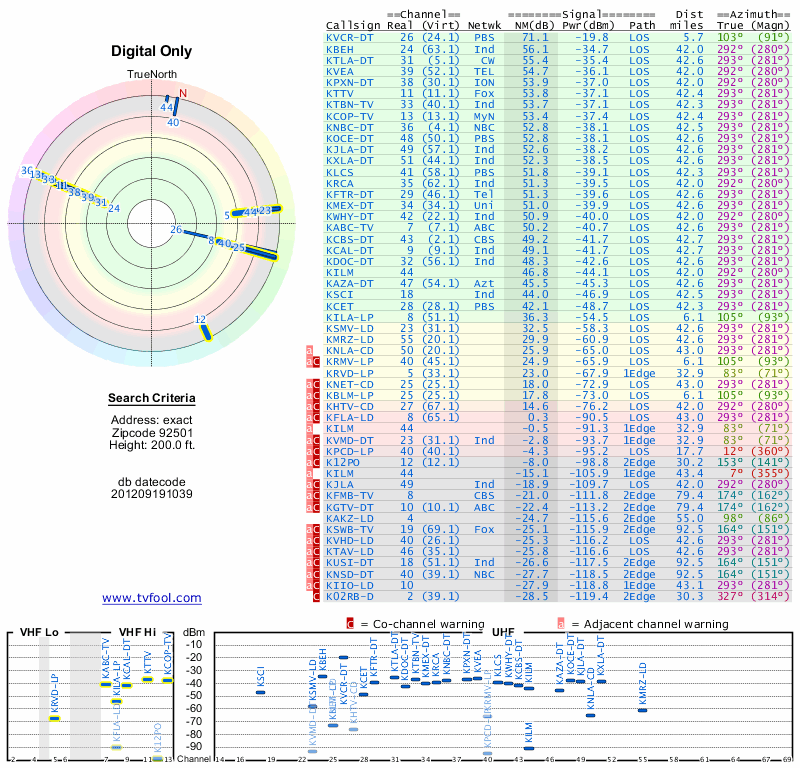Click the KNSD-DT callsign in the table

[x=349, y=574]
